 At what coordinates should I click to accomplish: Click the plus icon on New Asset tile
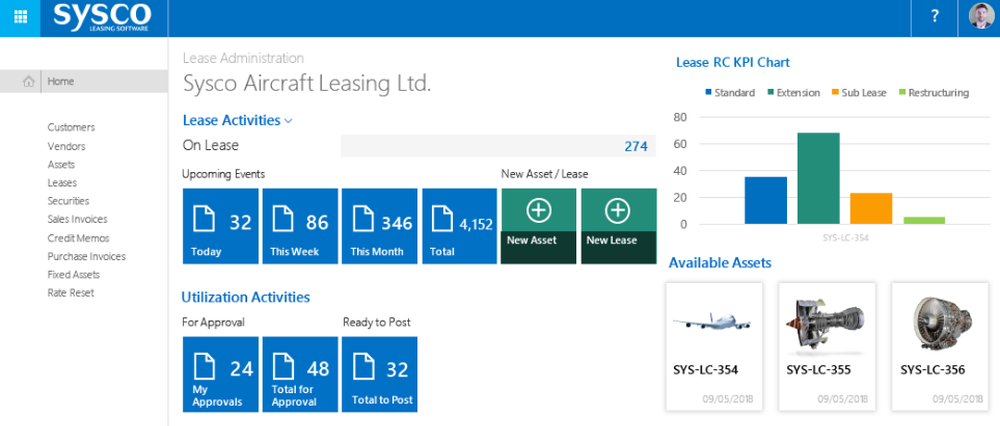point(539,210)
